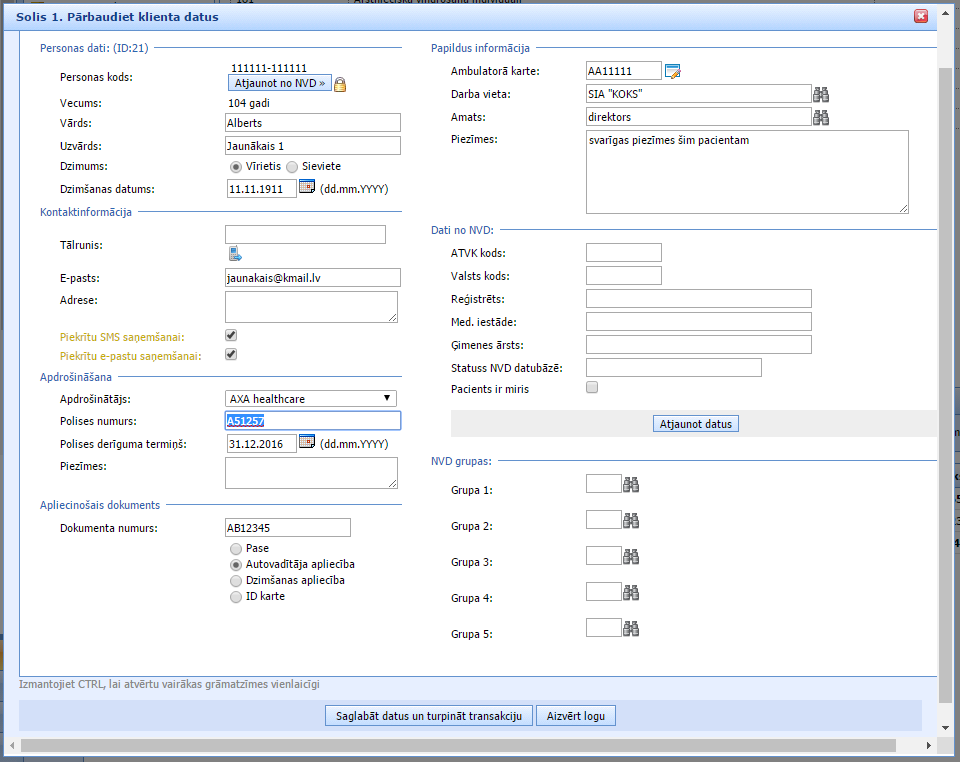Click into the E-pasts input field
The width and height of the screenshot is (960, 762).
click(312, 278)
